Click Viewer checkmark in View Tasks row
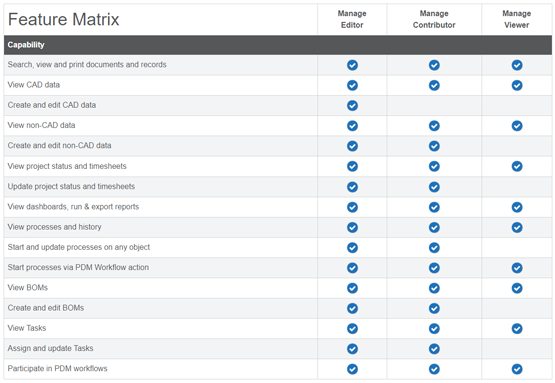 517,328
